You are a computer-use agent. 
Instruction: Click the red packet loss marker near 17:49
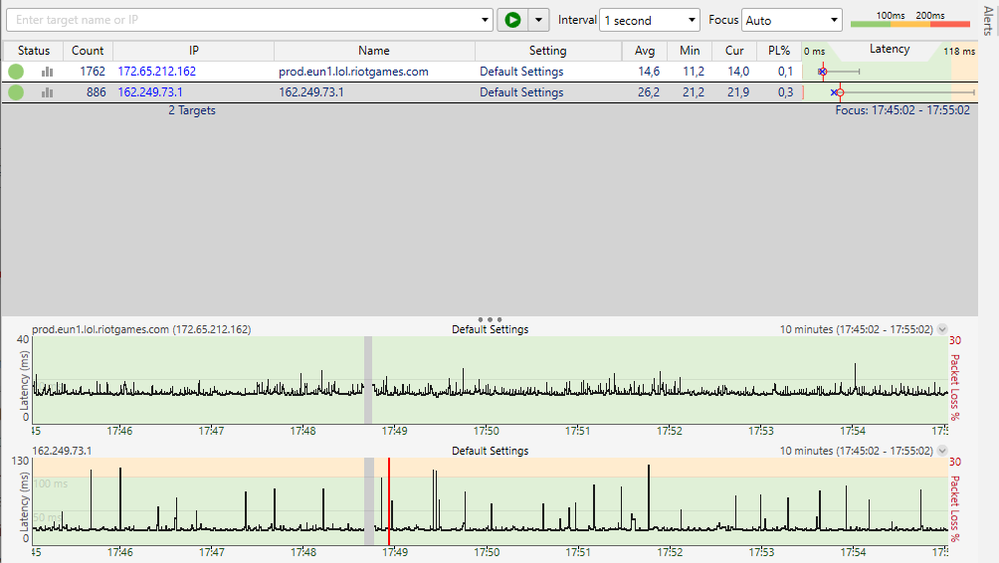click(x=388, y=500)
